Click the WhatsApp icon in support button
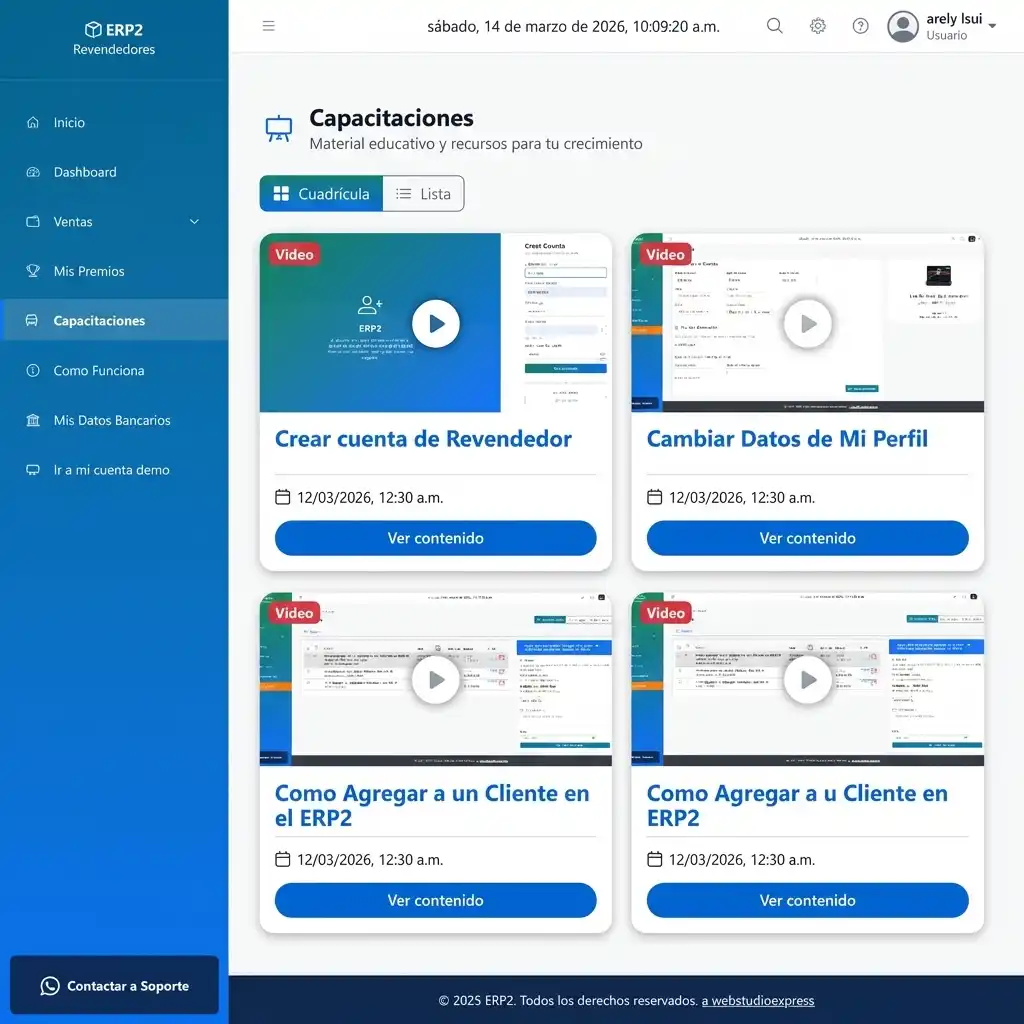Screen dimensions: 1024x1024 50,986
